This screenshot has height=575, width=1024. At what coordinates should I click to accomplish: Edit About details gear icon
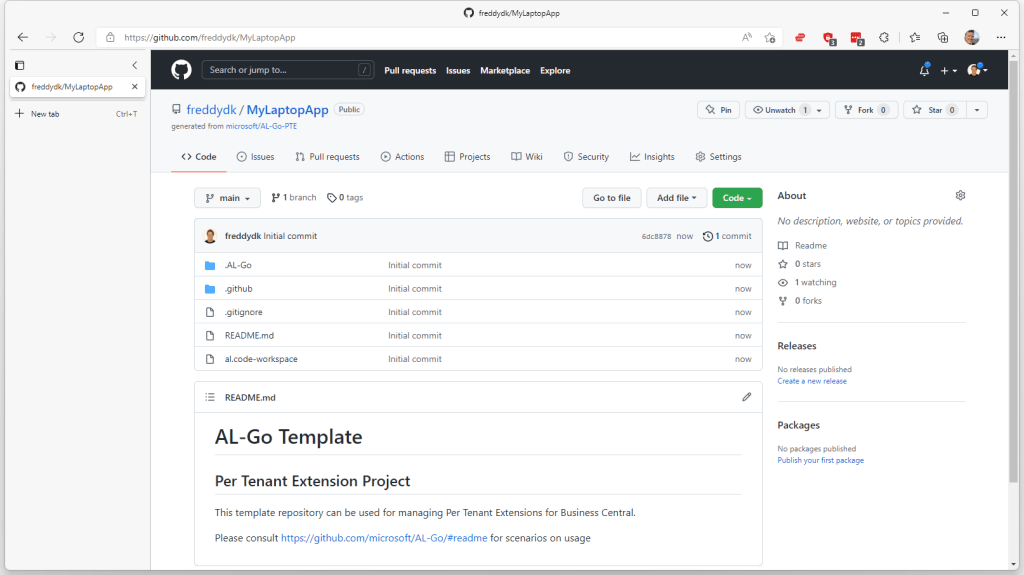960,195
